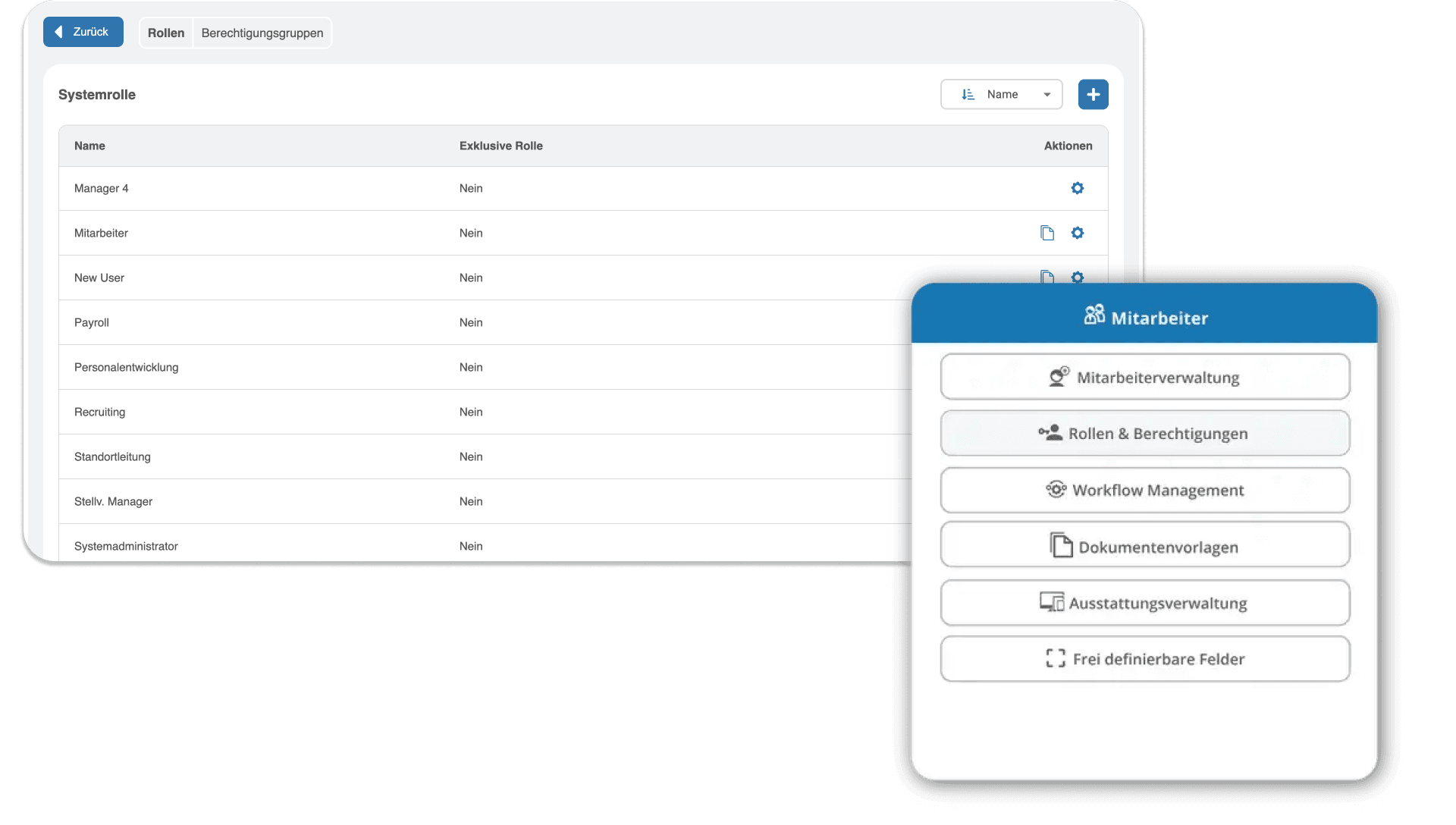Select Workflow Management module

tap(1144, 490)
